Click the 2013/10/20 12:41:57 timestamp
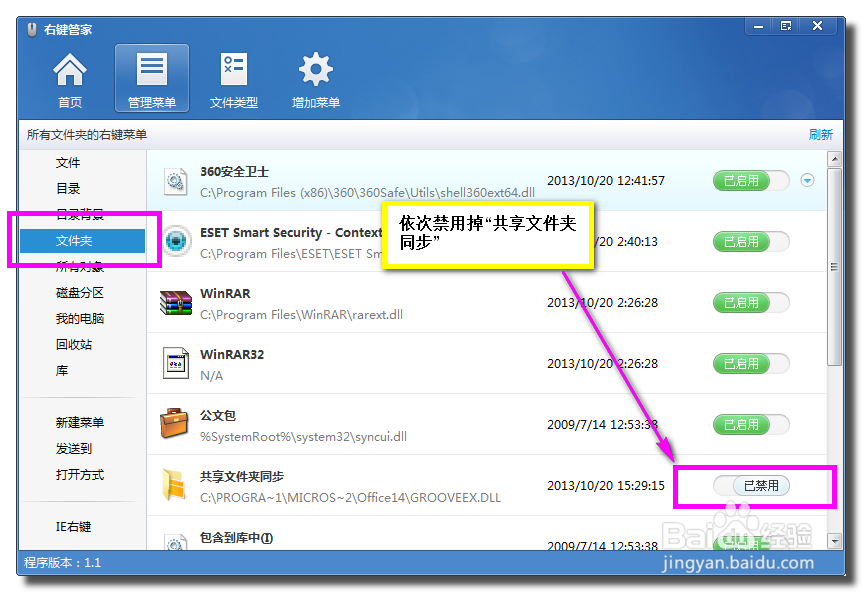This screenshot has width=863, height=593. (x=605, y=181)
